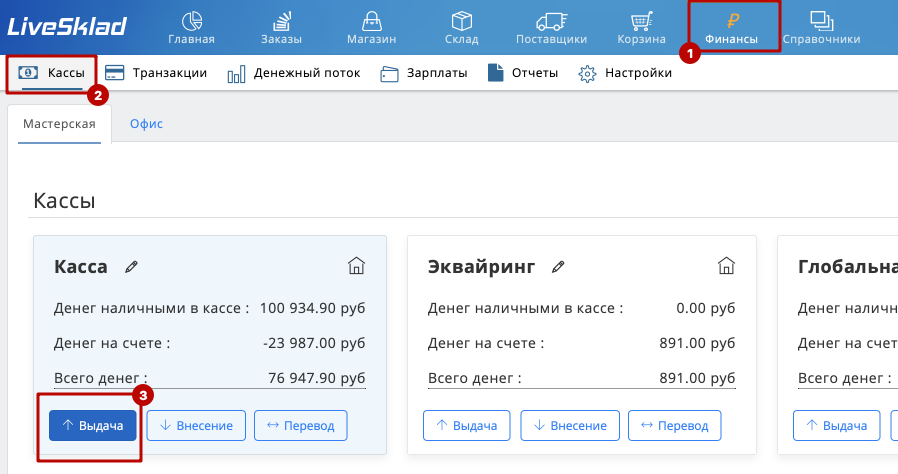Select the -23 987.00 руб account value
Image resolution: width=898 pixels, height=474 pixels.
(314, 343)
